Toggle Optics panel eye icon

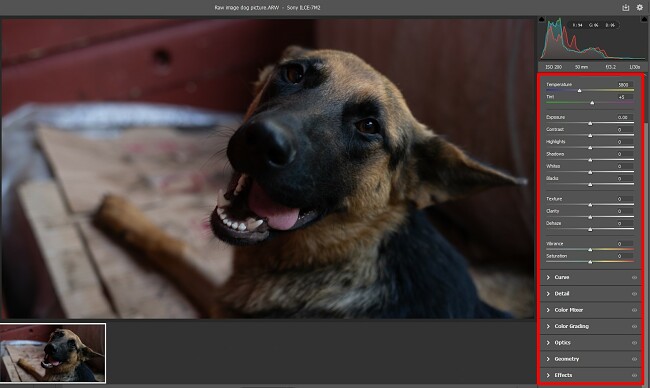point(634,343)
